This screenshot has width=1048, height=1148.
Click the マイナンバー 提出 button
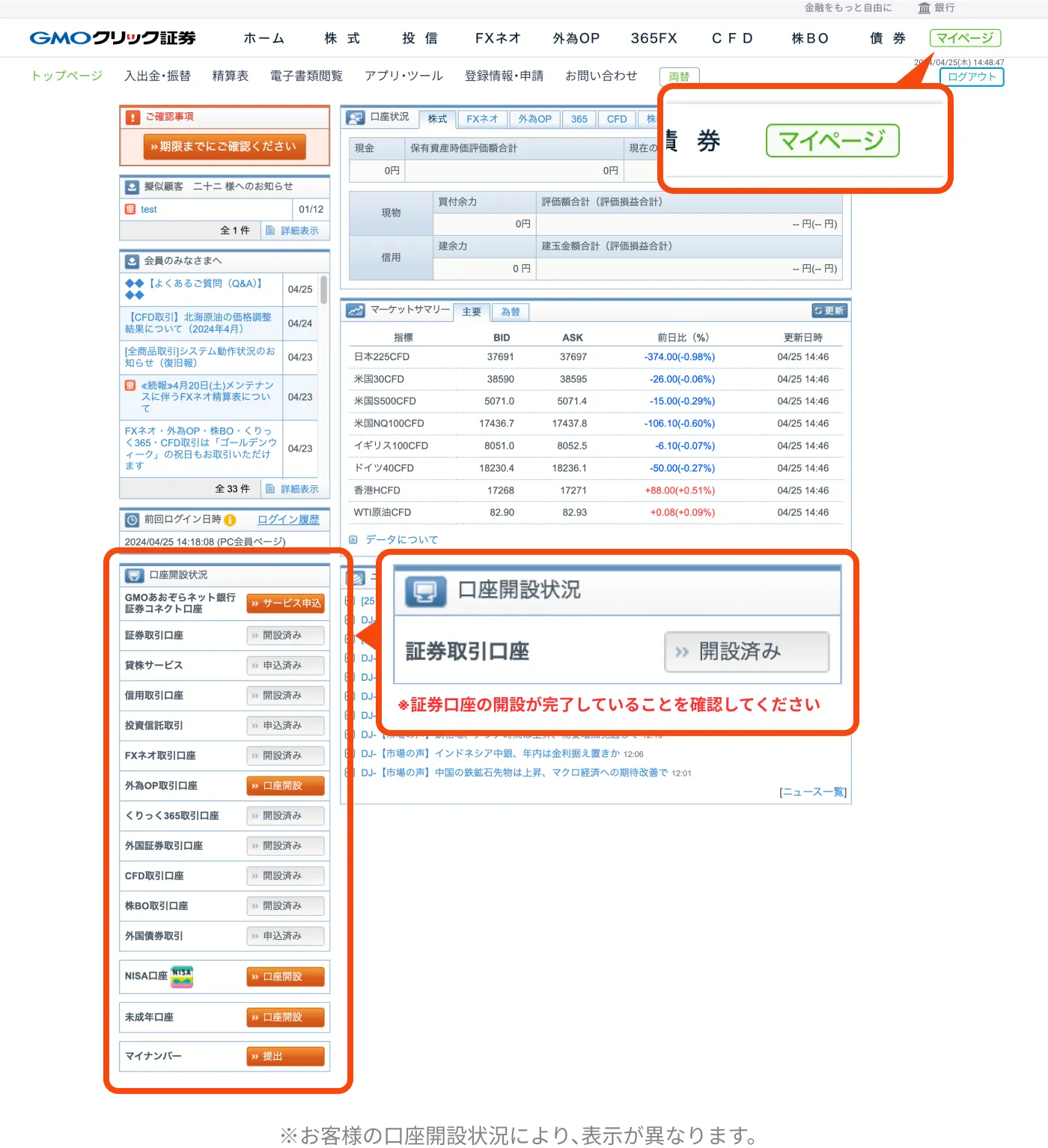(x=285, y=1056)
